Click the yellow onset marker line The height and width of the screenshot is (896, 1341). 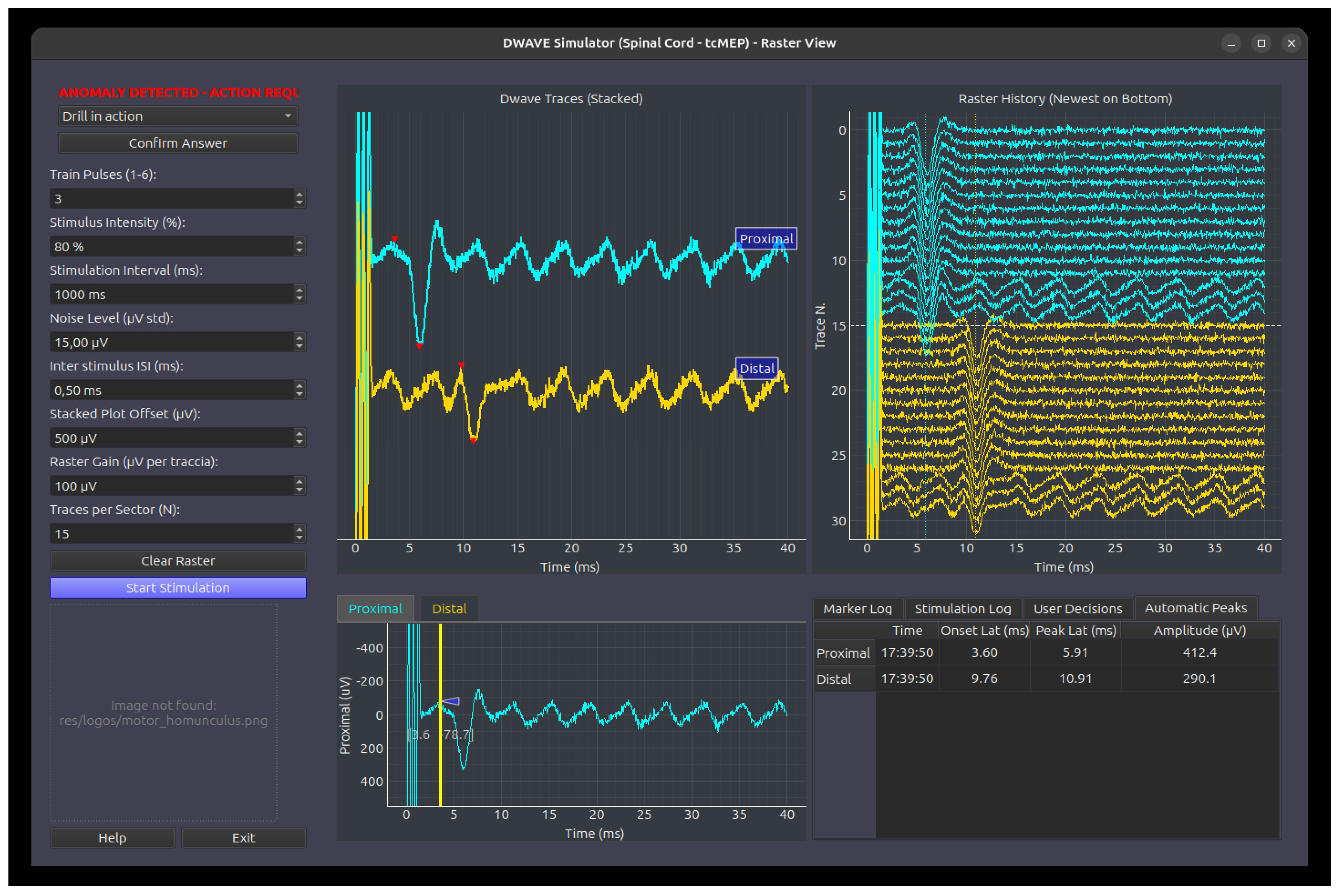coord(440,714)
